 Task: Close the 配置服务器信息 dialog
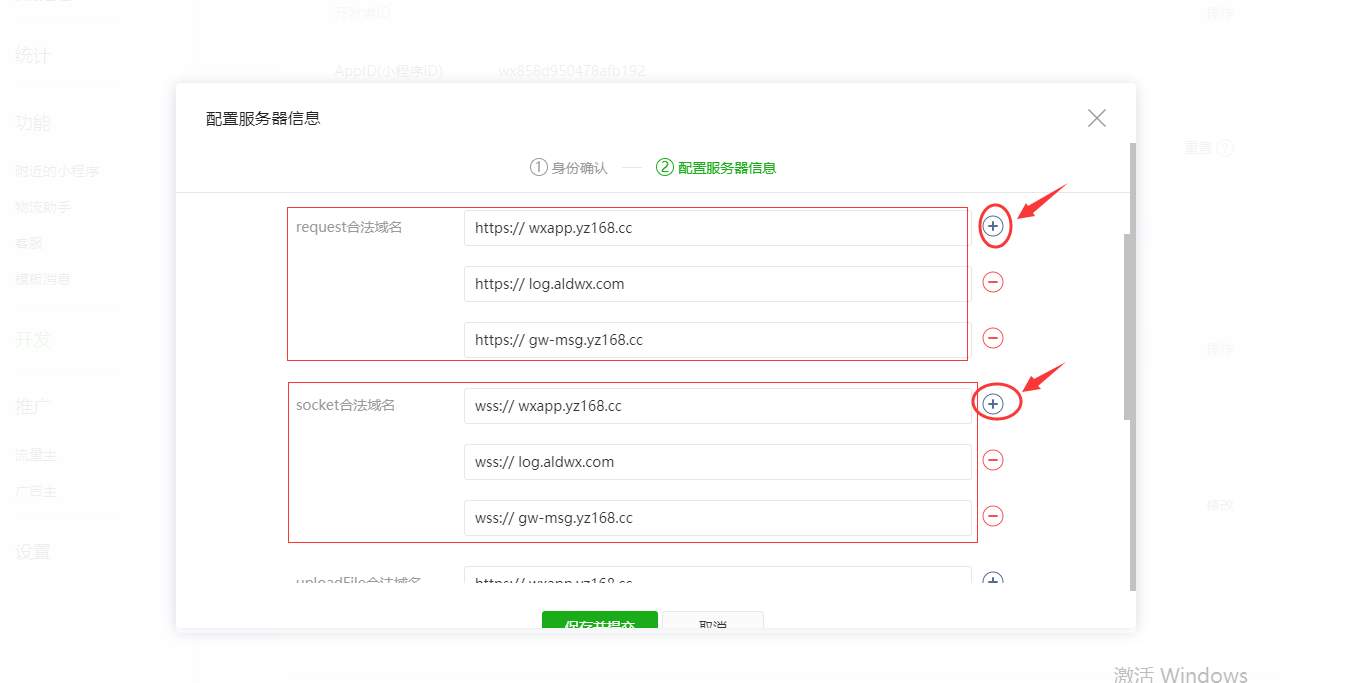click(x=1097, y=118)
